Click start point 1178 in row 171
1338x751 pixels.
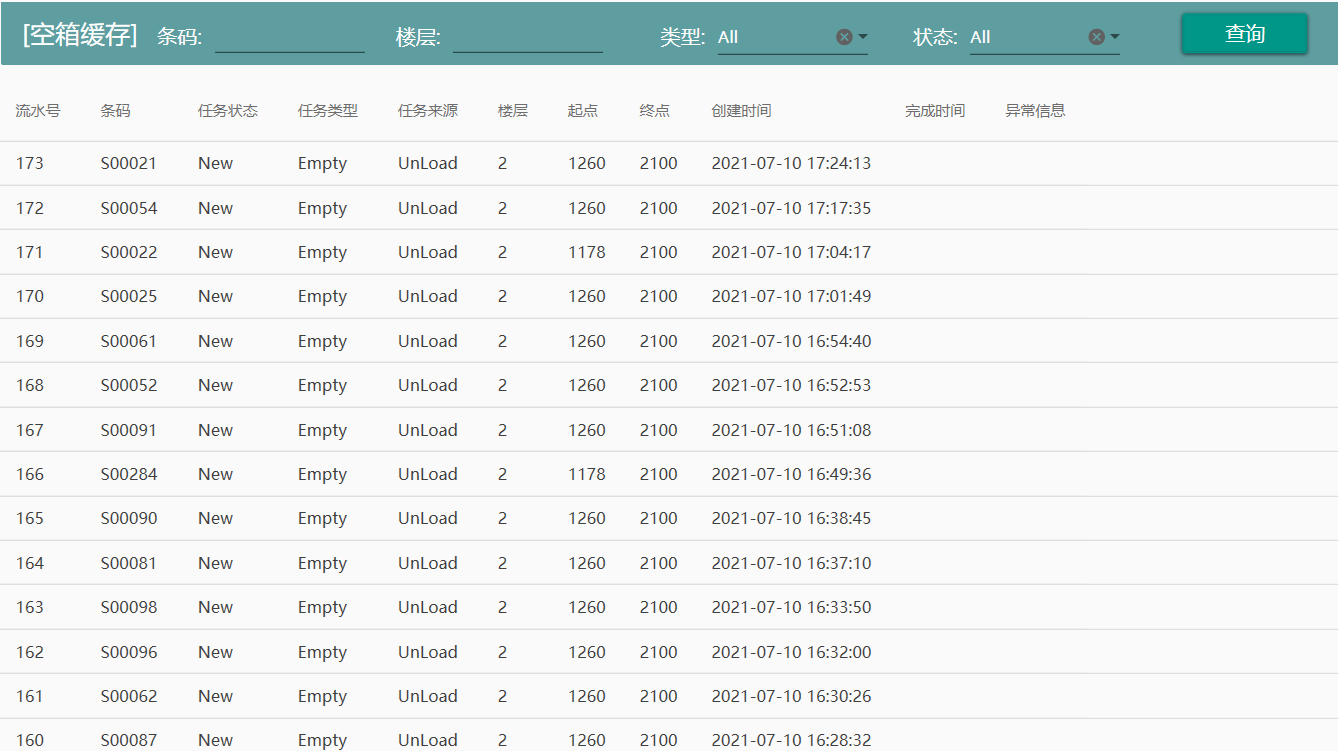tap(587, 252)
